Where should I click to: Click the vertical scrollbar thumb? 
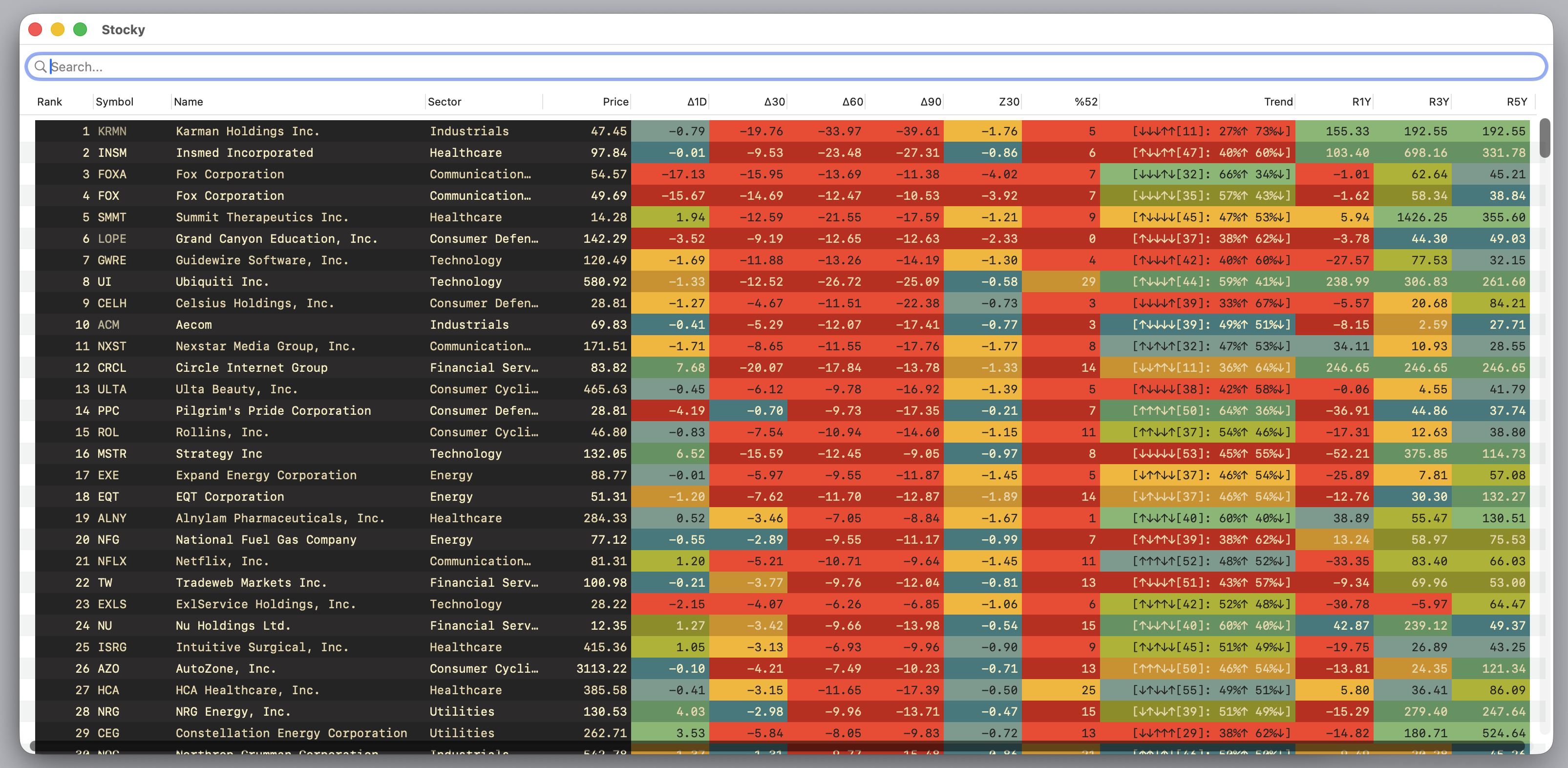coord(1544,138)
